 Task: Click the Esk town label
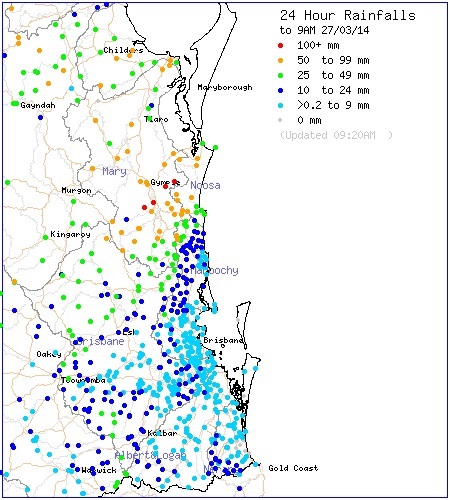128,332
